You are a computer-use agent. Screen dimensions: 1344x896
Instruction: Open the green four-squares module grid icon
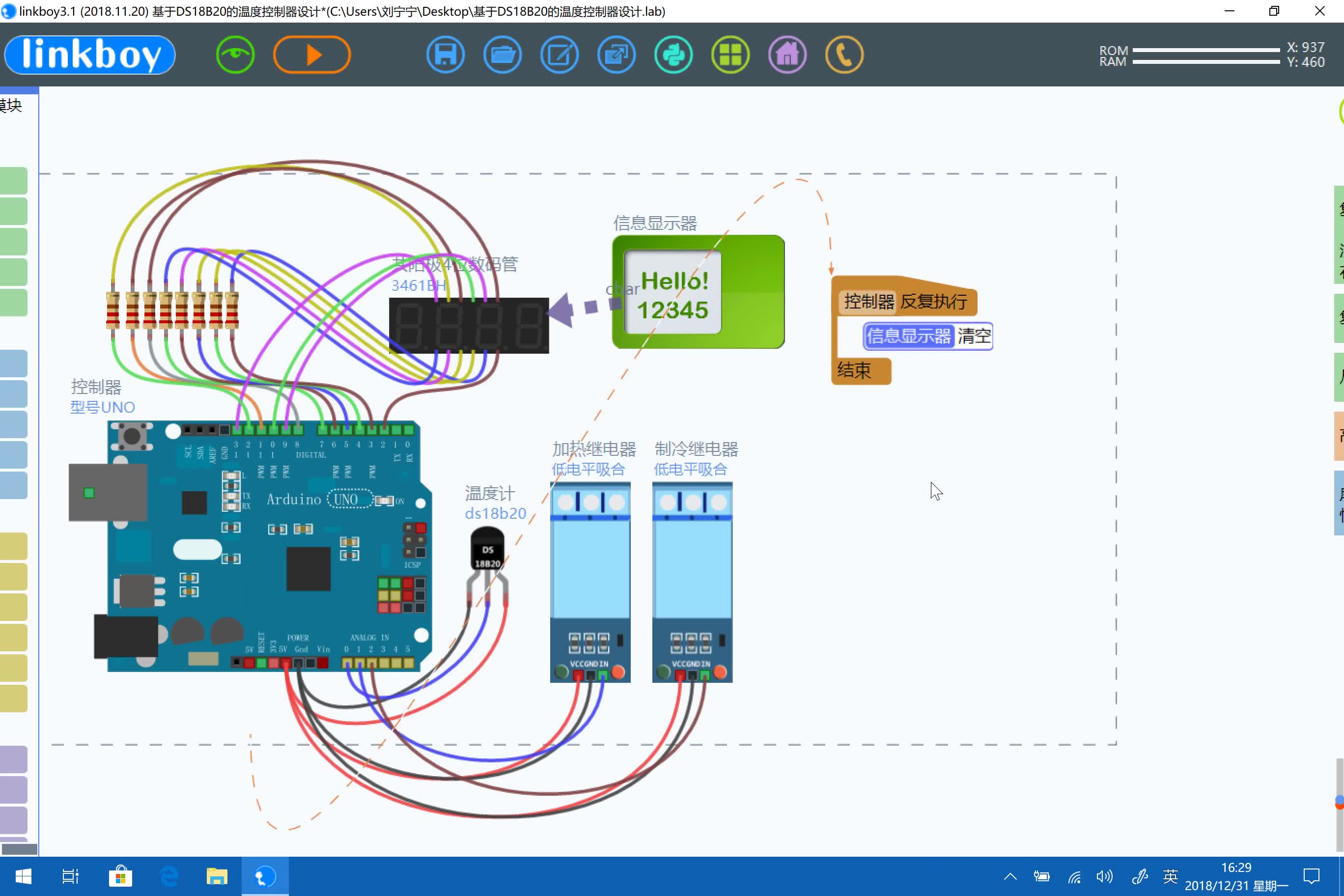pos(730,55)
